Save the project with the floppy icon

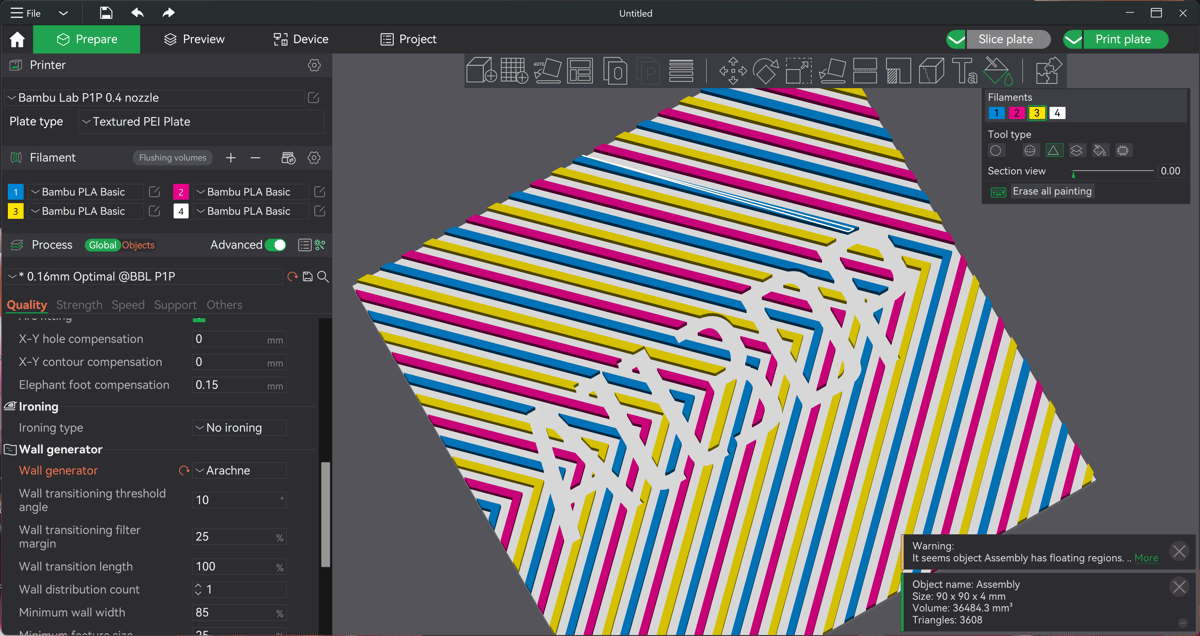click(106, 13)
